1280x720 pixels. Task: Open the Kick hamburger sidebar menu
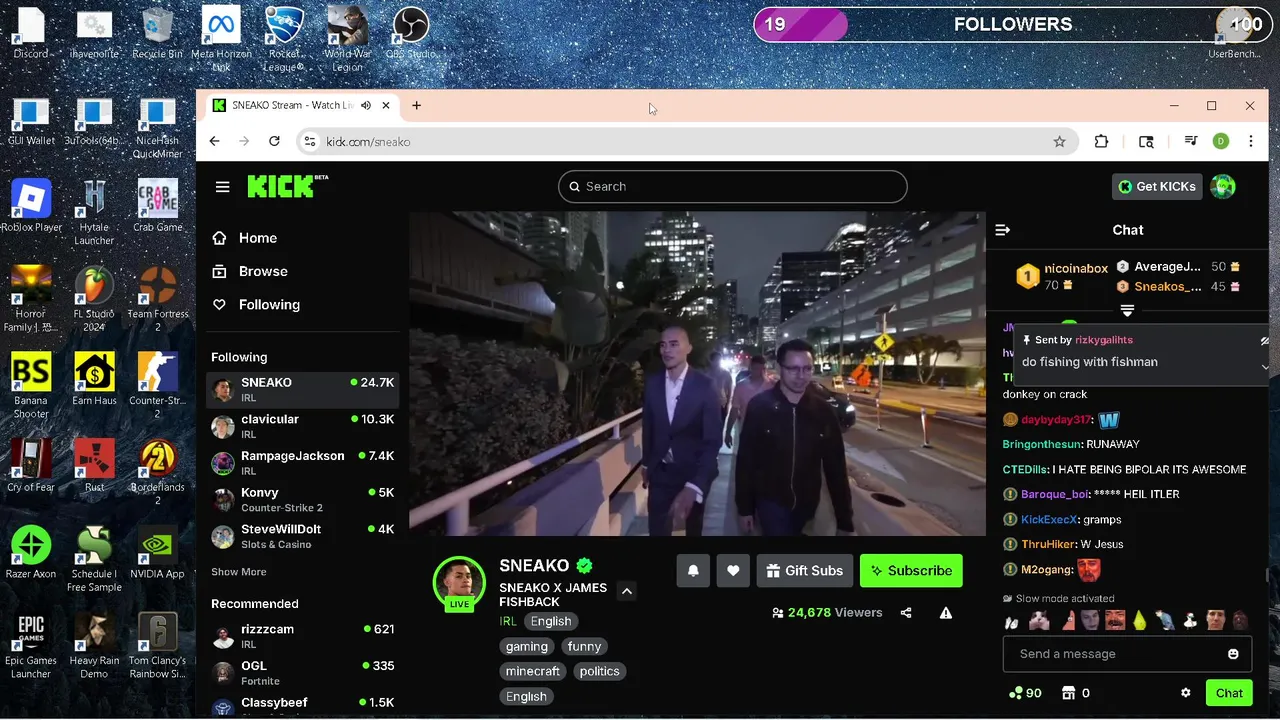pos(222,187)
